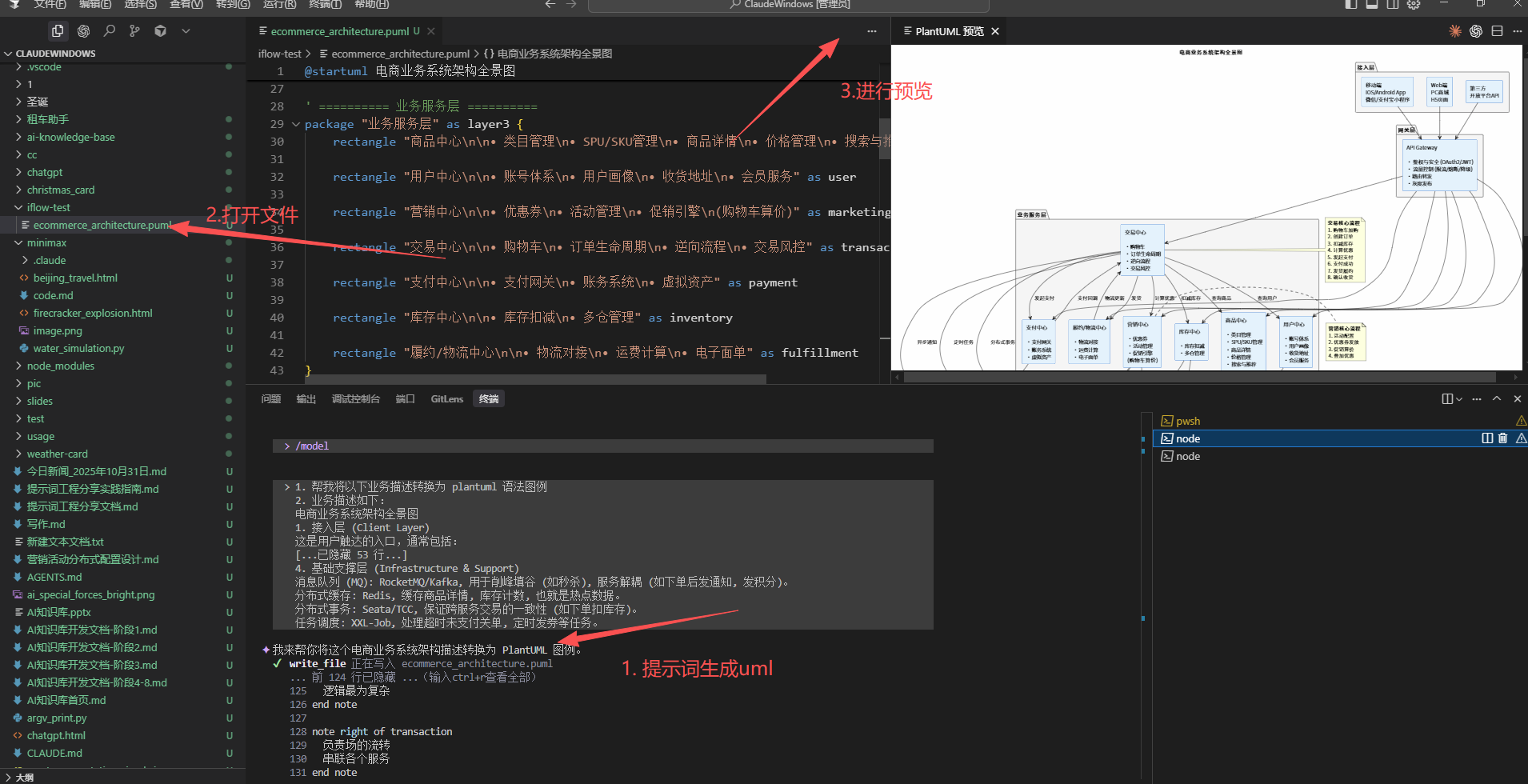This screenshot has height=784, width=1528.
Task: Open the Claude icon in the preview toolbar
Action: tap(1454, 31)
